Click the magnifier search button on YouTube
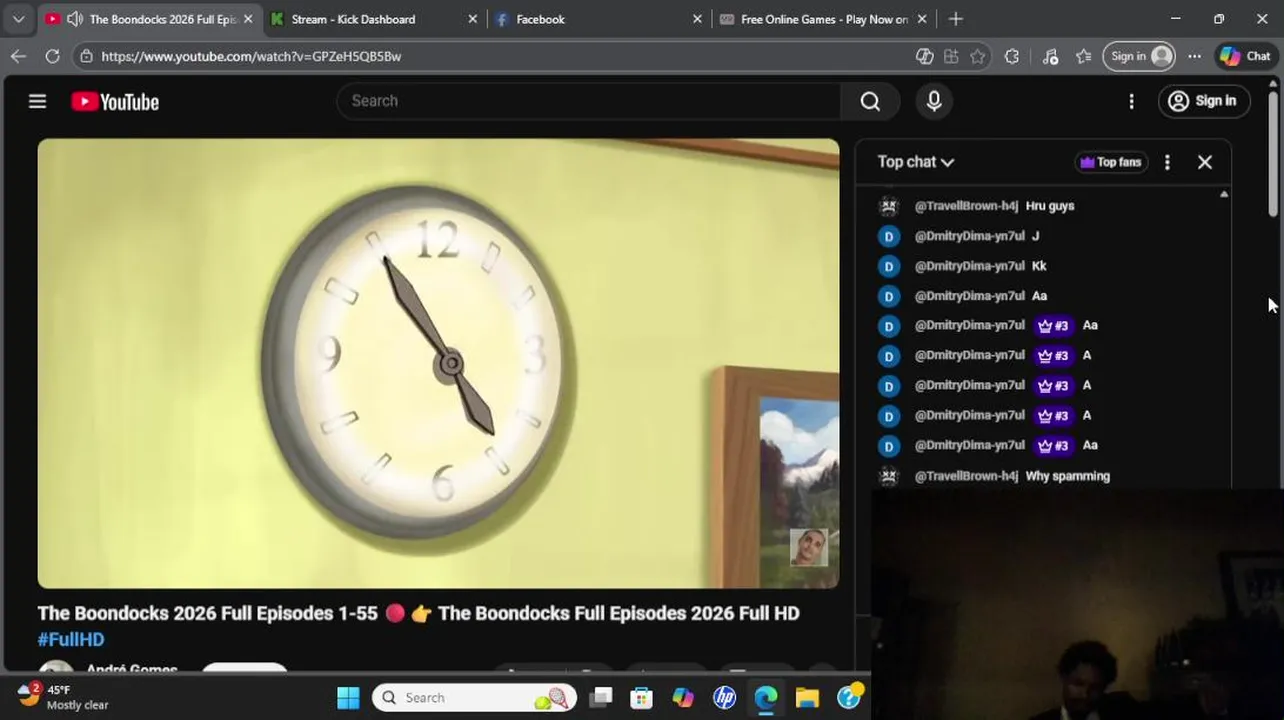 870,101
